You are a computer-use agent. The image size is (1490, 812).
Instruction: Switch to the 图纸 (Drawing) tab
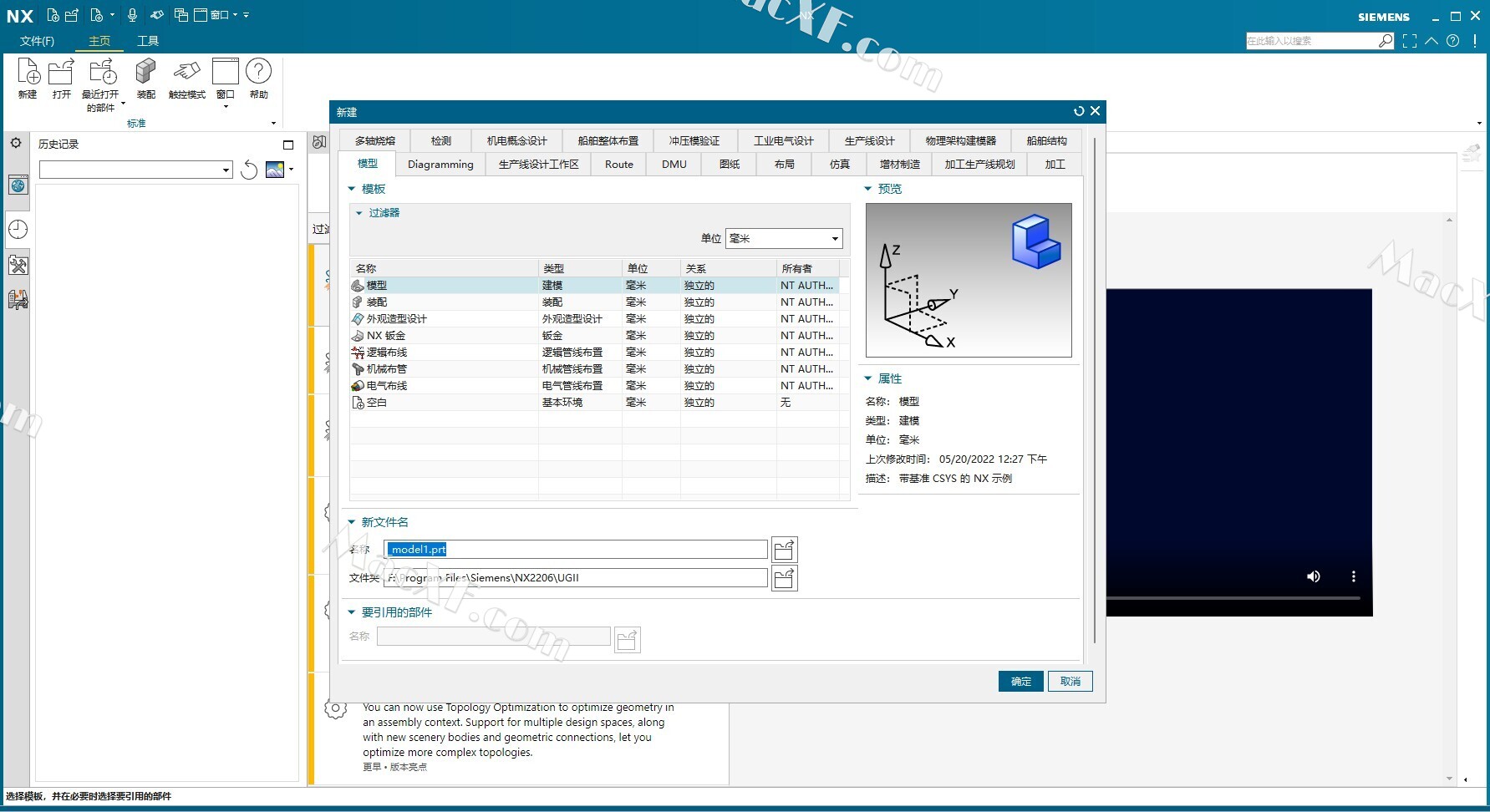730,165
